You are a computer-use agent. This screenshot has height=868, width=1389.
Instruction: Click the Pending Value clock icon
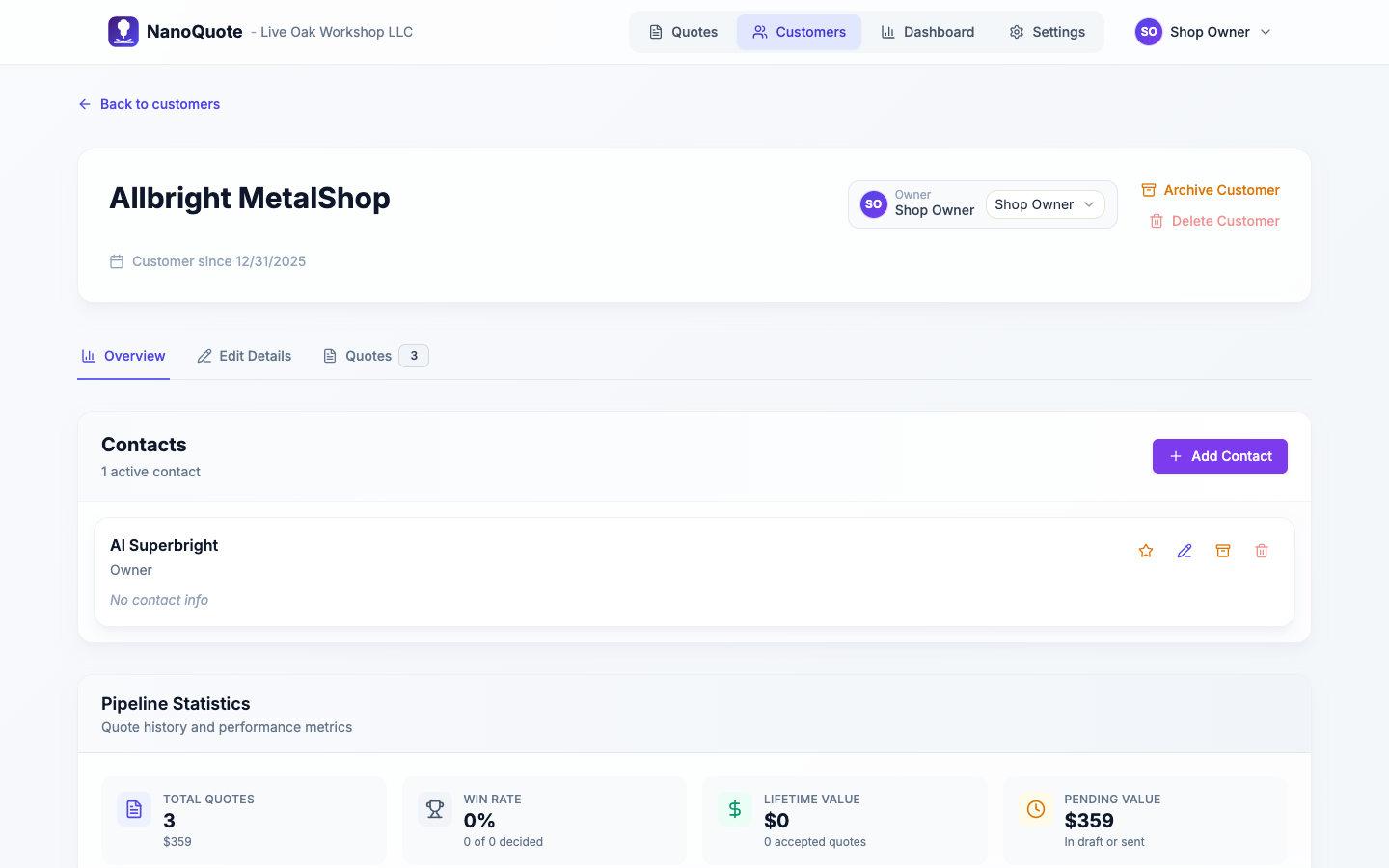tap(1036, 809)
